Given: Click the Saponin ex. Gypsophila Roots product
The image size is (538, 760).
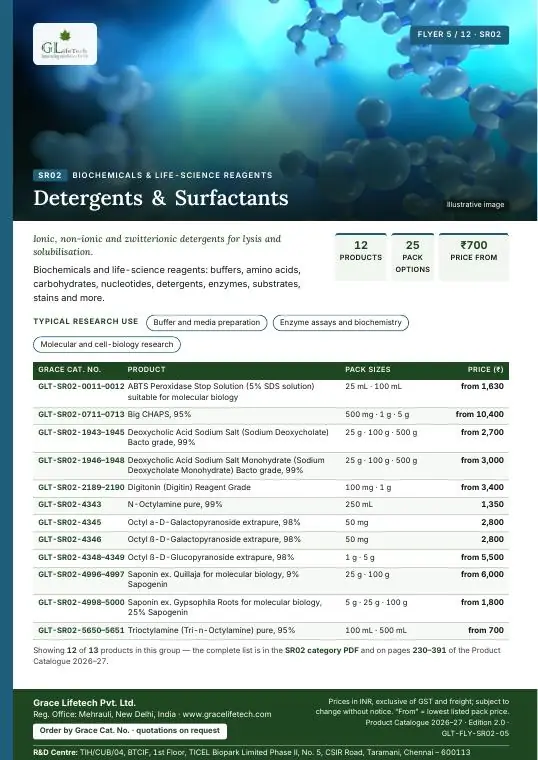Looking at the screenshot, I should [224, 607].
